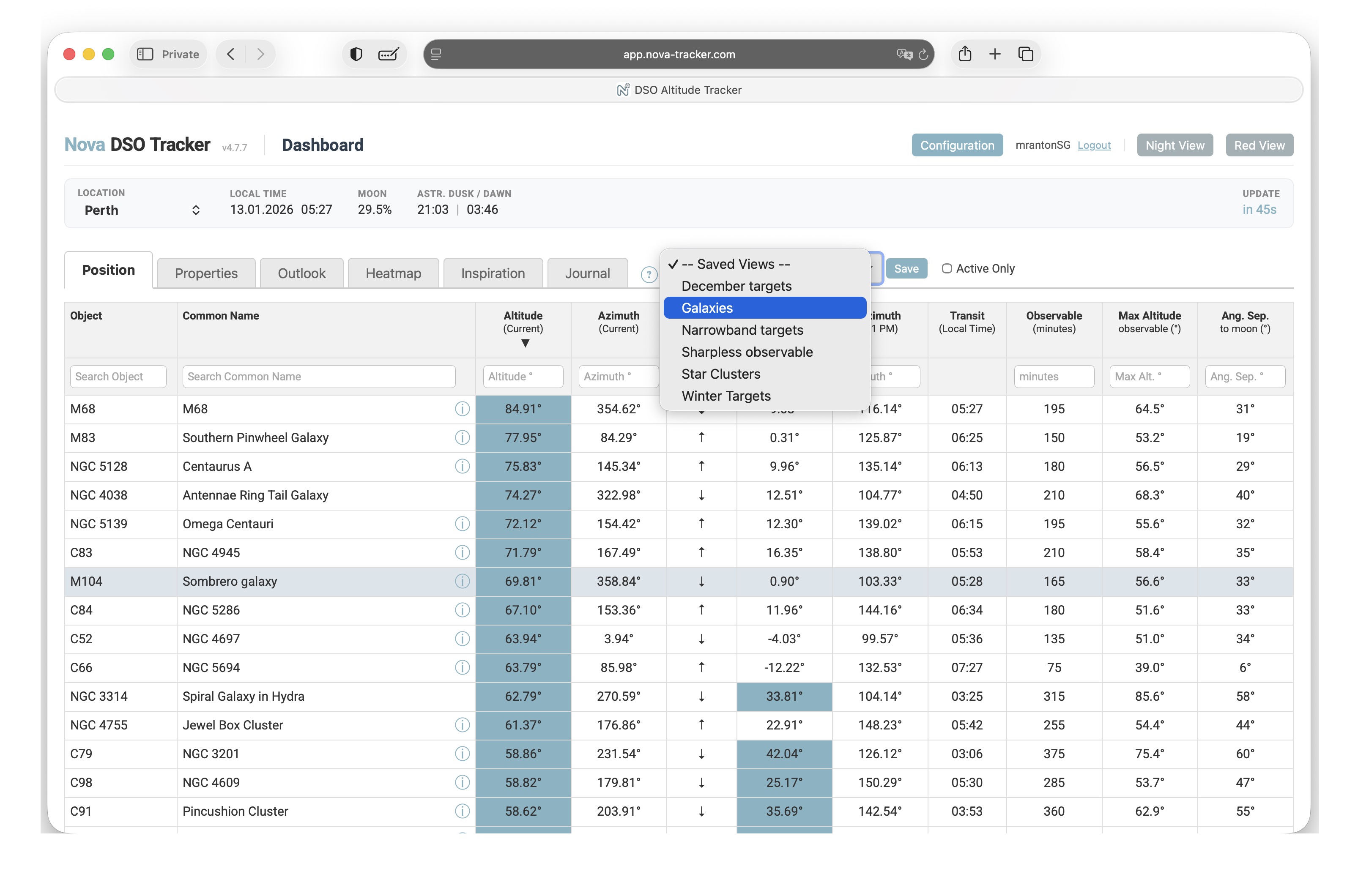Show tab overview icon in toolbar
1358x896 pixels.
[x=1026, y=54]
